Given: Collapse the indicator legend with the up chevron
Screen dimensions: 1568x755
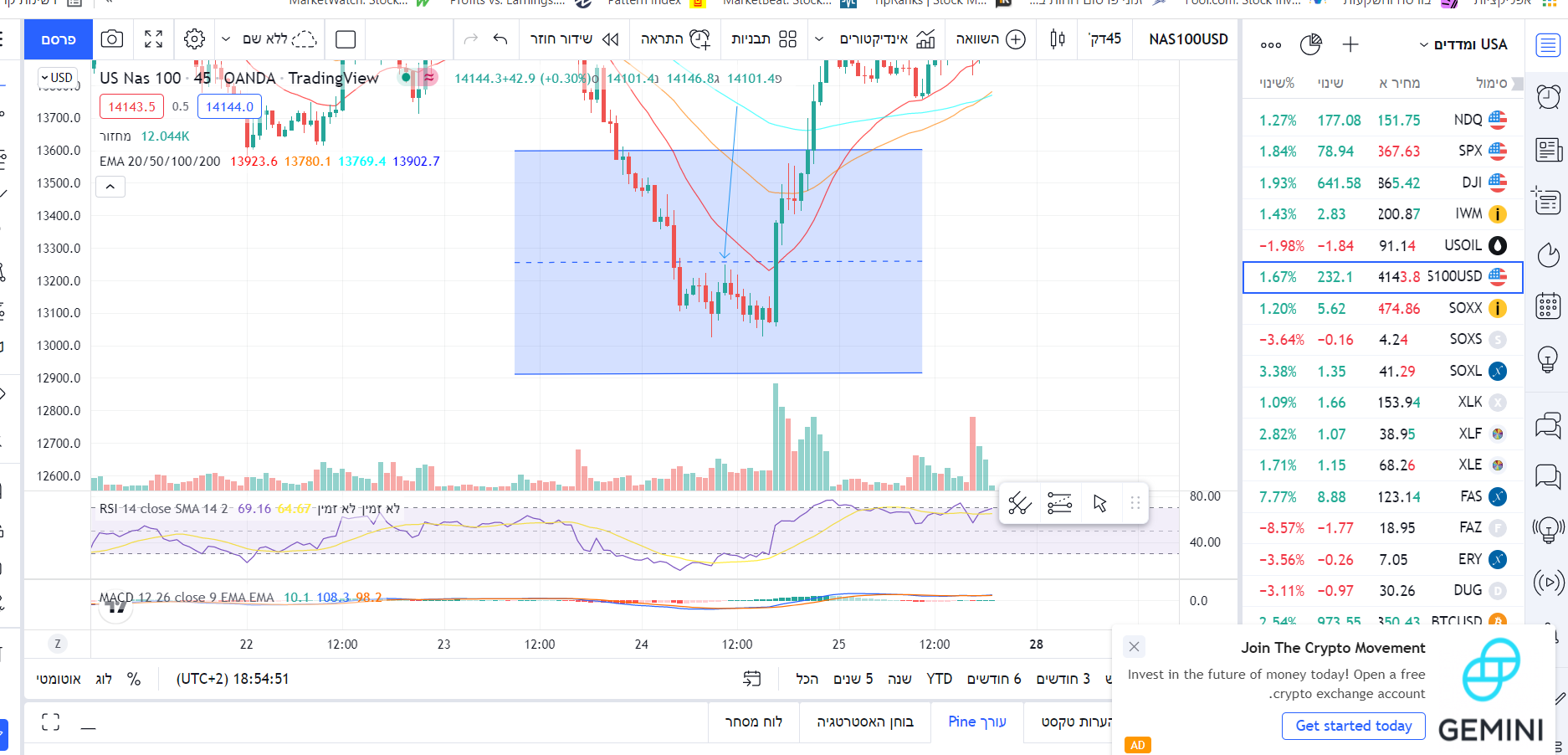Looking at the screenshot, I should point(110,187).
